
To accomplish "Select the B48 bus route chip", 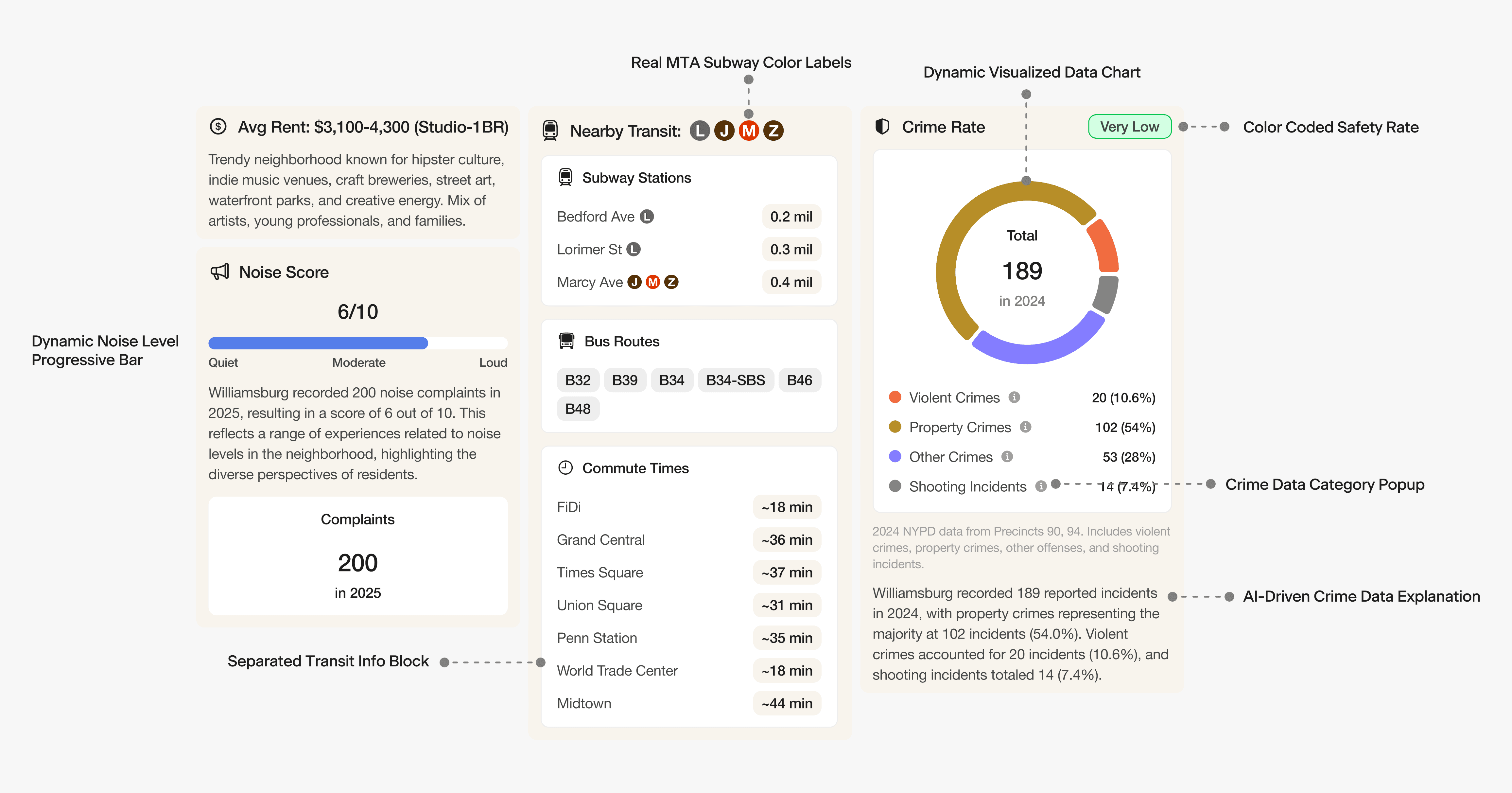I will click(x=578, y=409).
